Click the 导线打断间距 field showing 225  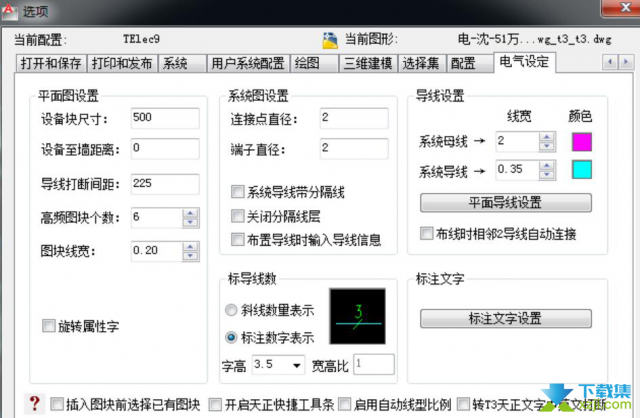165,184
